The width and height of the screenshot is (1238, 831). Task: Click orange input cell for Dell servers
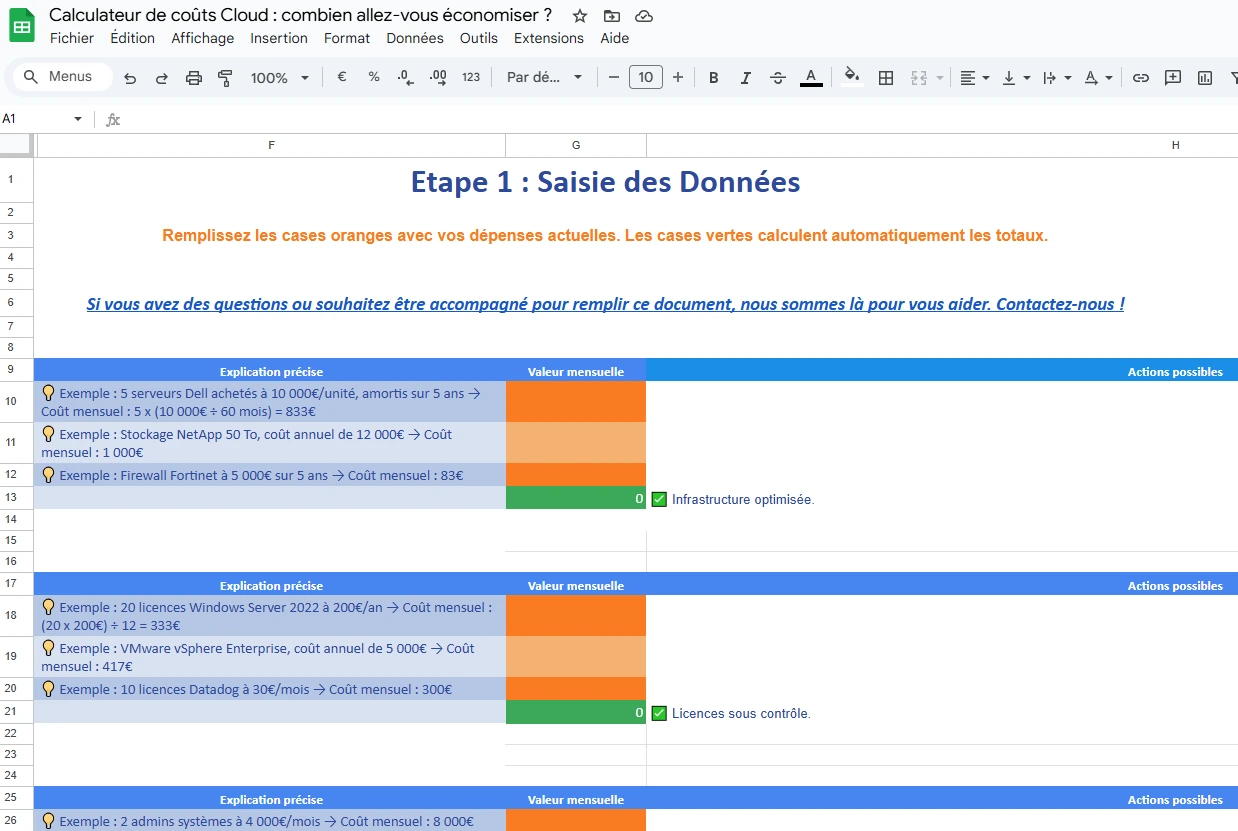pos(575,402)
